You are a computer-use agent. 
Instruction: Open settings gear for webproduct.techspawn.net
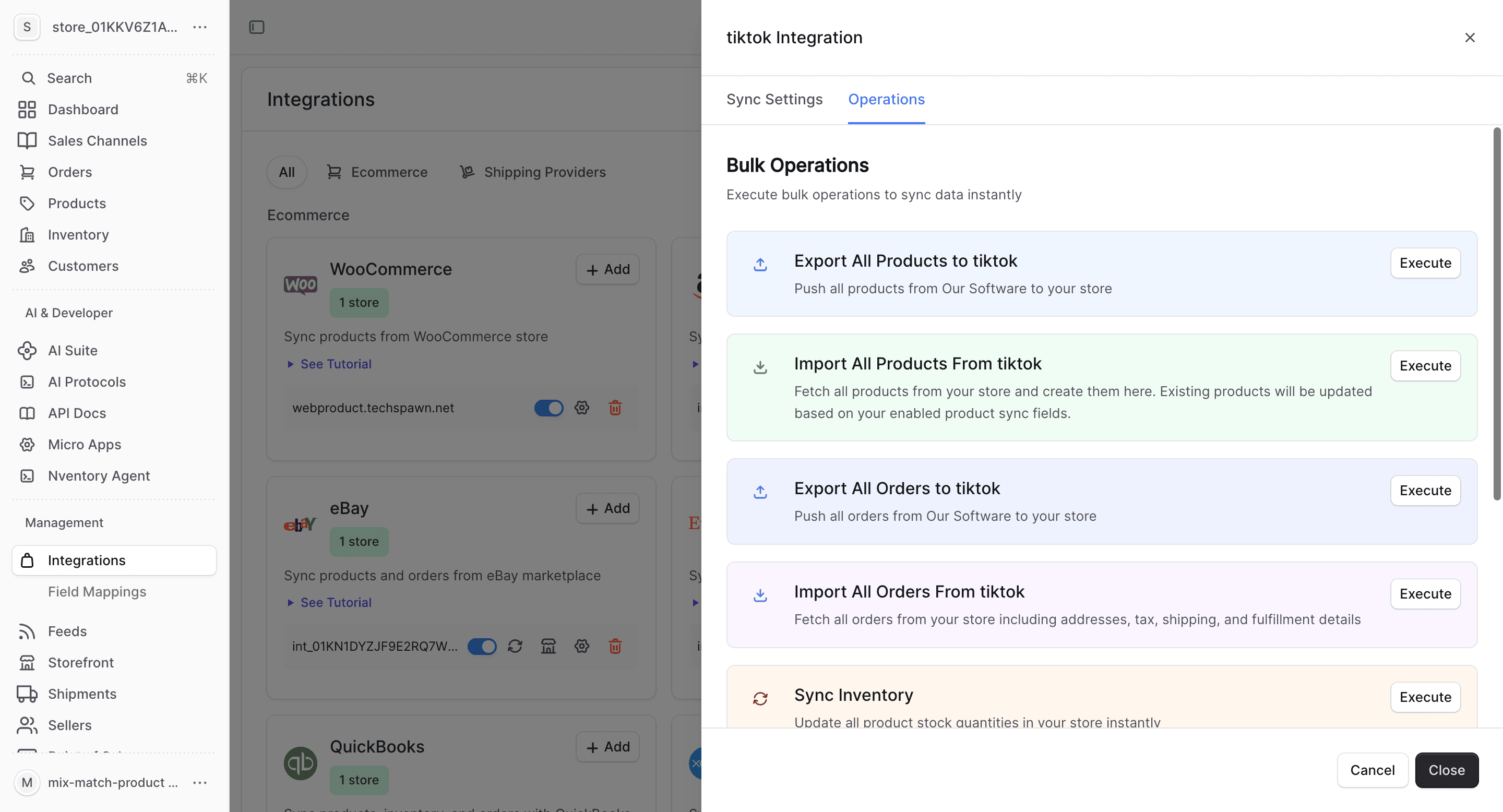tap(582, 408)
